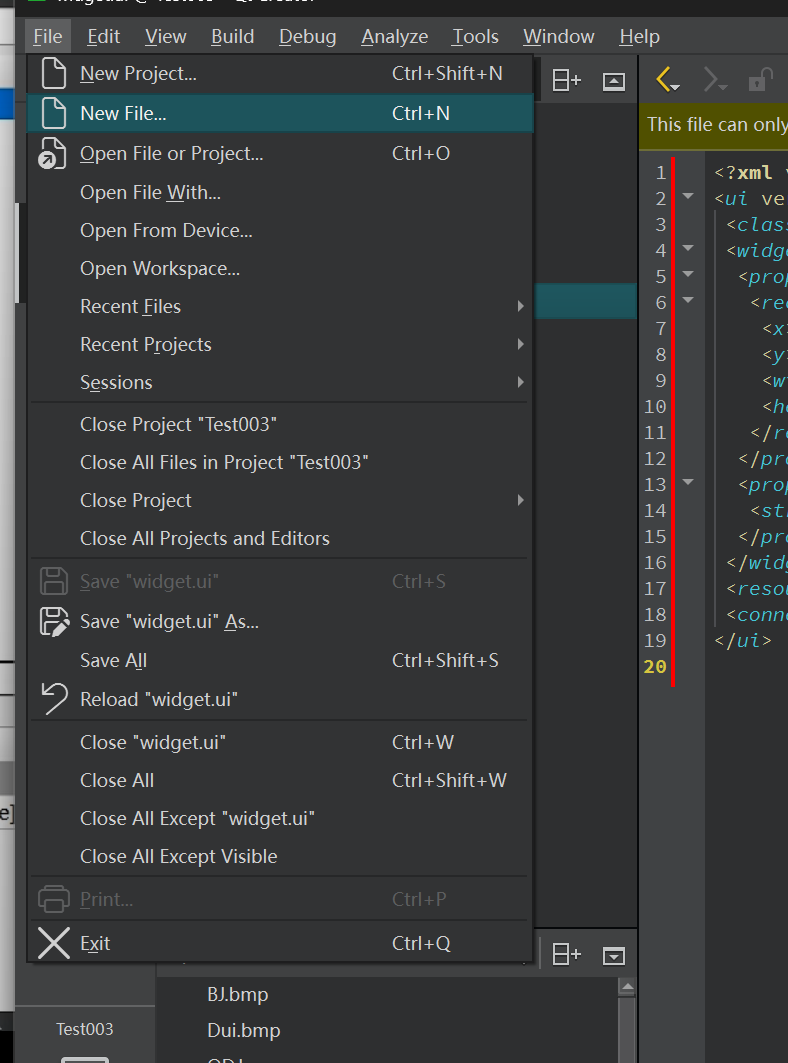Click the file list scrollbar up arrow
788x1063 pixels.
pyautogui.click(x=627, y=988)
